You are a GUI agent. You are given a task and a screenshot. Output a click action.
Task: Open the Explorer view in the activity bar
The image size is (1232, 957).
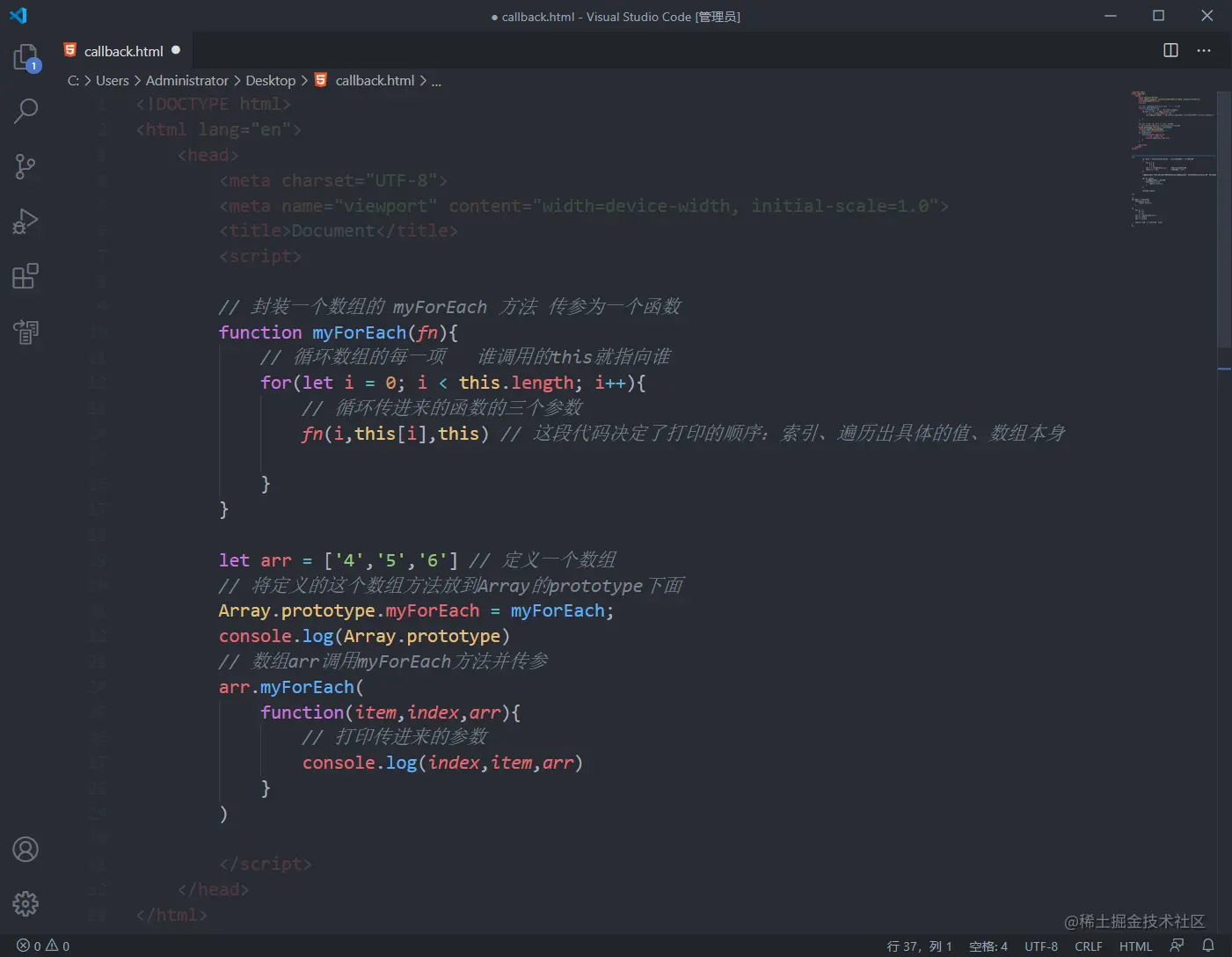[x=26, y=55]
